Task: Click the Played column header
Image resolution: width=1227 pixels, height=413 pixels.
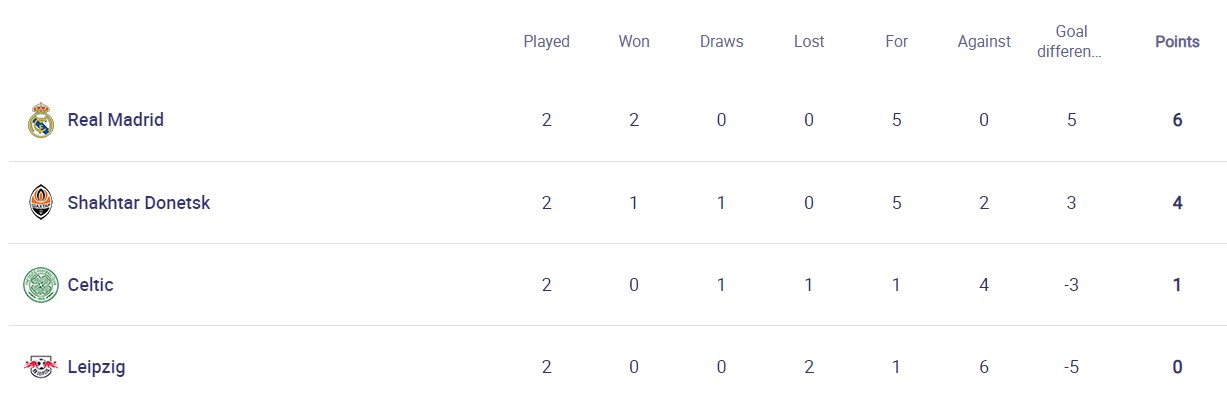Action: pos(546,42)
